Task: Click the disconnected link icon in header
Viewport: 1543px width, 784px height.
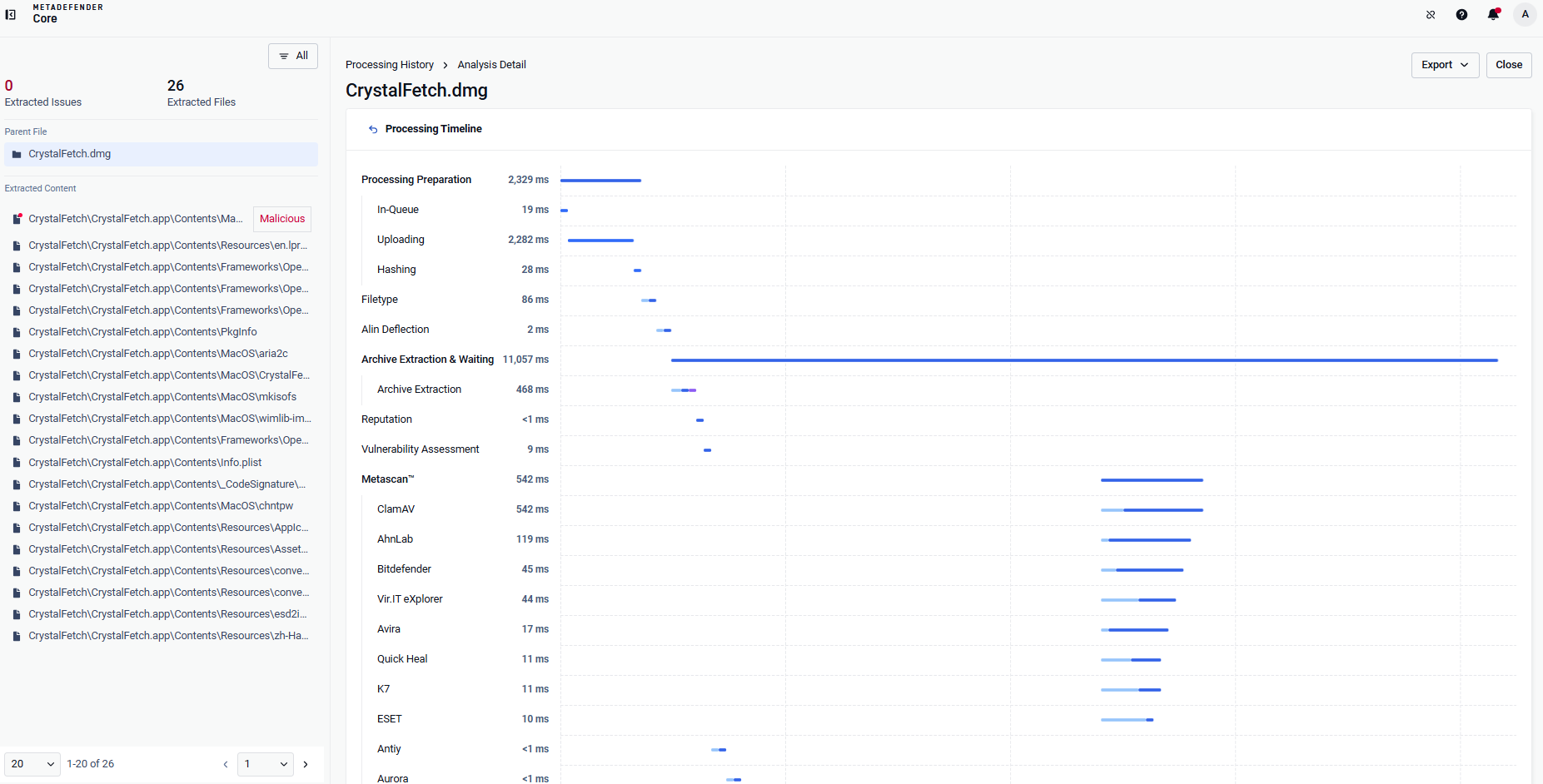Action: pos(1431,14)
